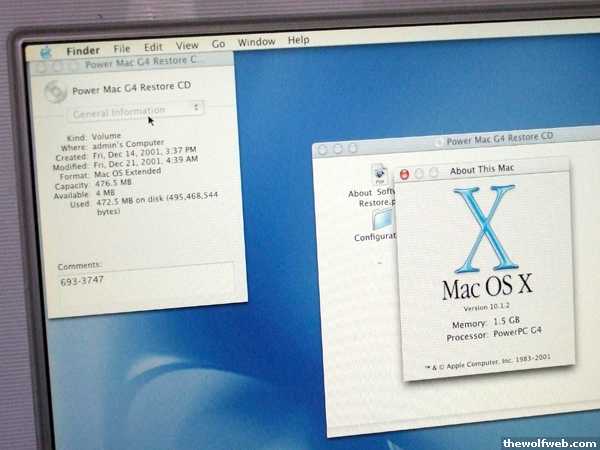Minimize the About This Mac window
Viewport: 600px width, 450px height.
[x=419, y=173]
